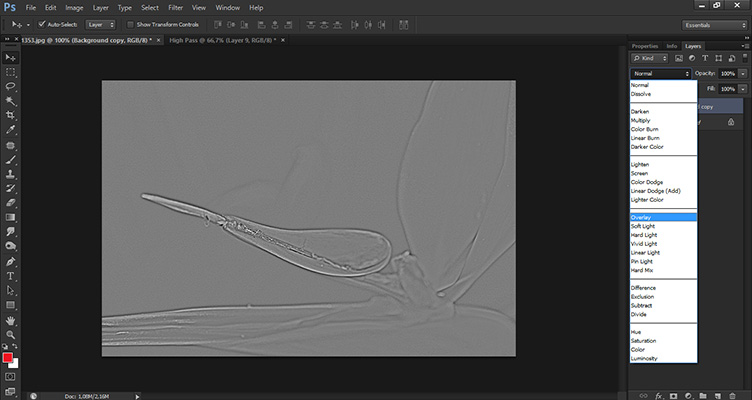Uncheck the Auto-Select checkbox
The image size is (752, 400).
point(41,24)
